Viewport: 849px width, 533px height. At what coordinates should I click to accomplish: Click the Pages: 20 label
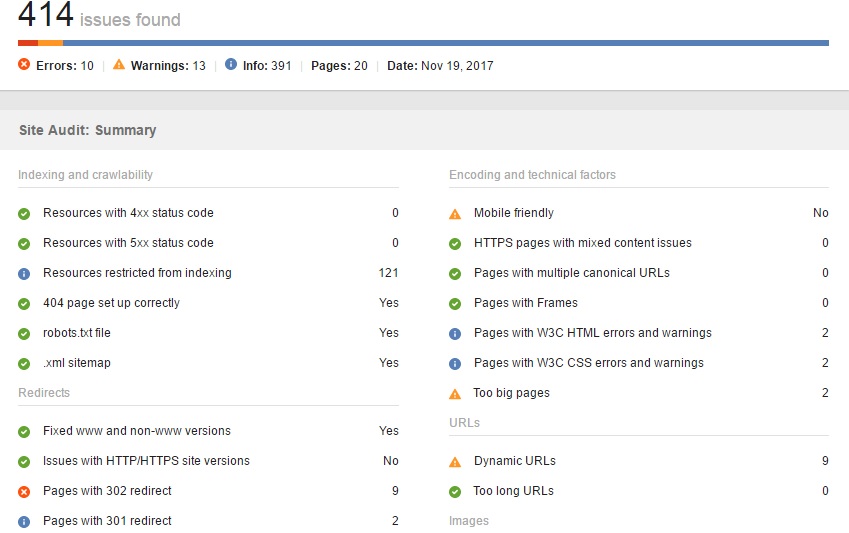coord(339,66)
